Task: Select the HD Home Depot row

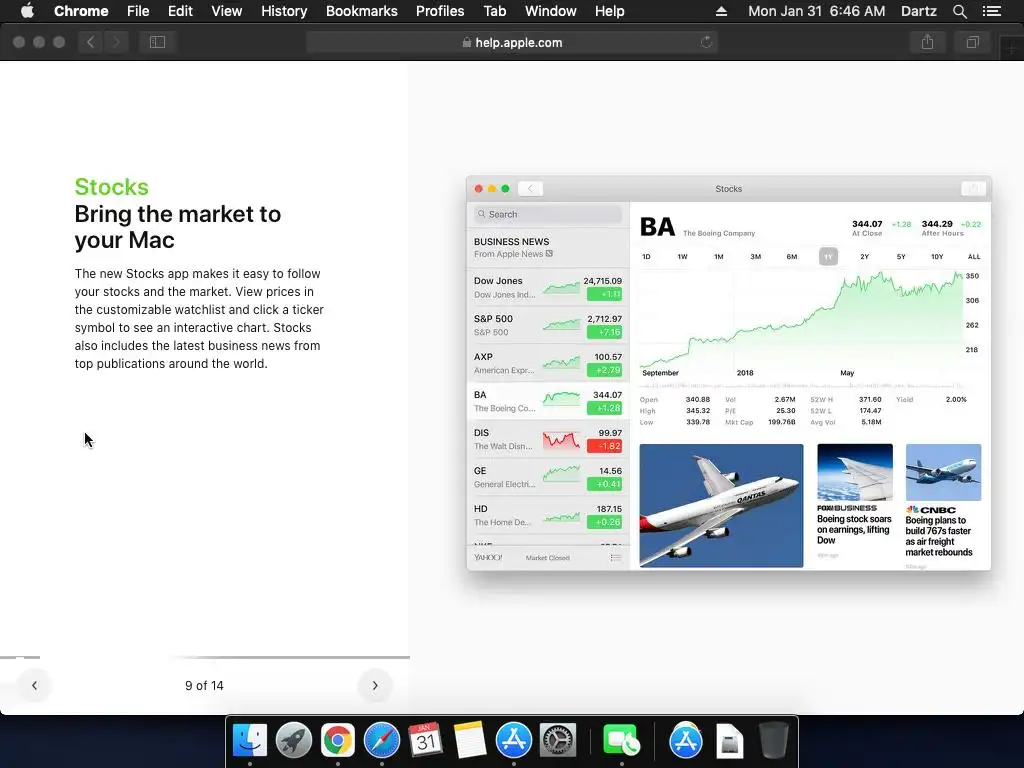Action: pos(548,515)
